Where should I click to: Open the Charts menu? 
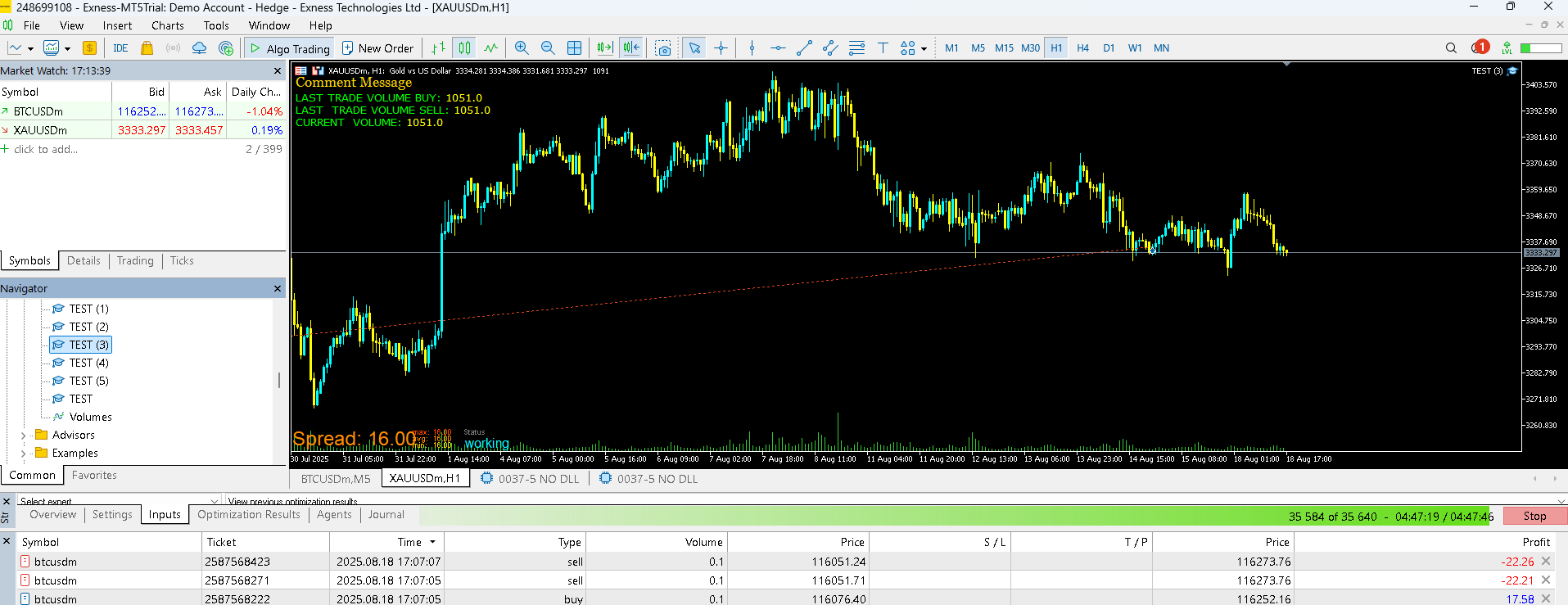click(168, 25)
